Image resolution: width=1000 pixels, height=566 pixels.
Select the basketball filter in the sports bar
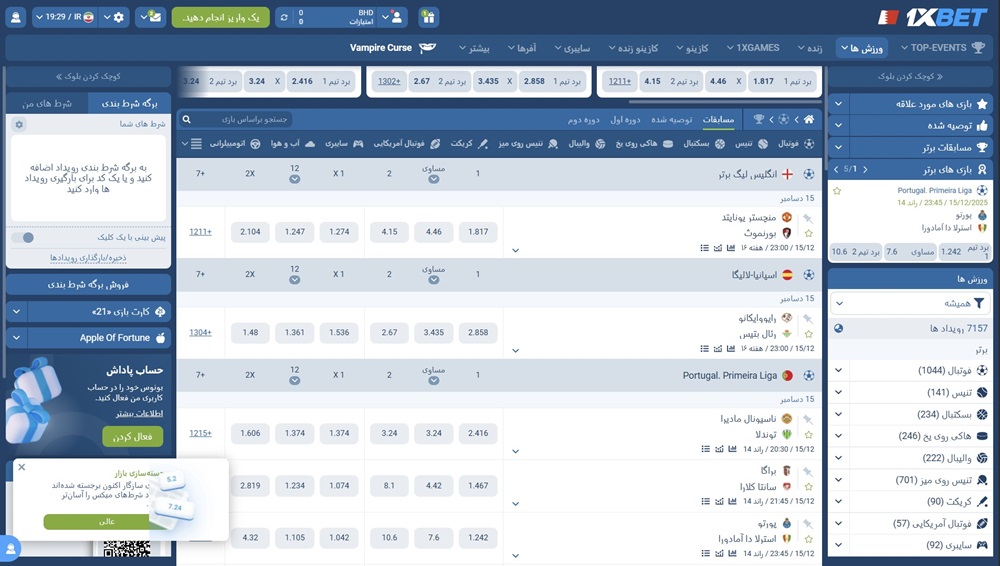coord(704,144)
